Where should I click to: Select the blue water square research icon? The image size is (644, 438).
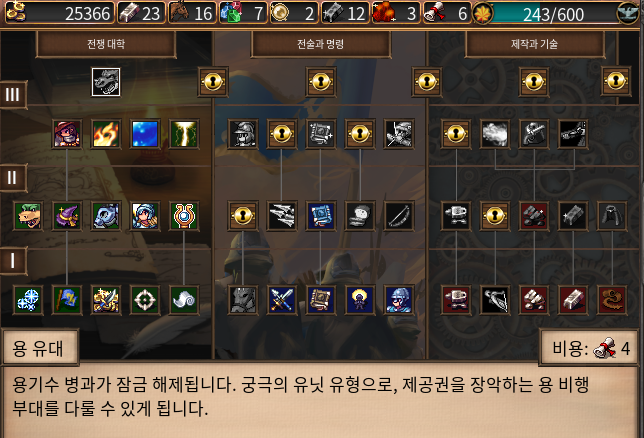click(x=145, y=134)
